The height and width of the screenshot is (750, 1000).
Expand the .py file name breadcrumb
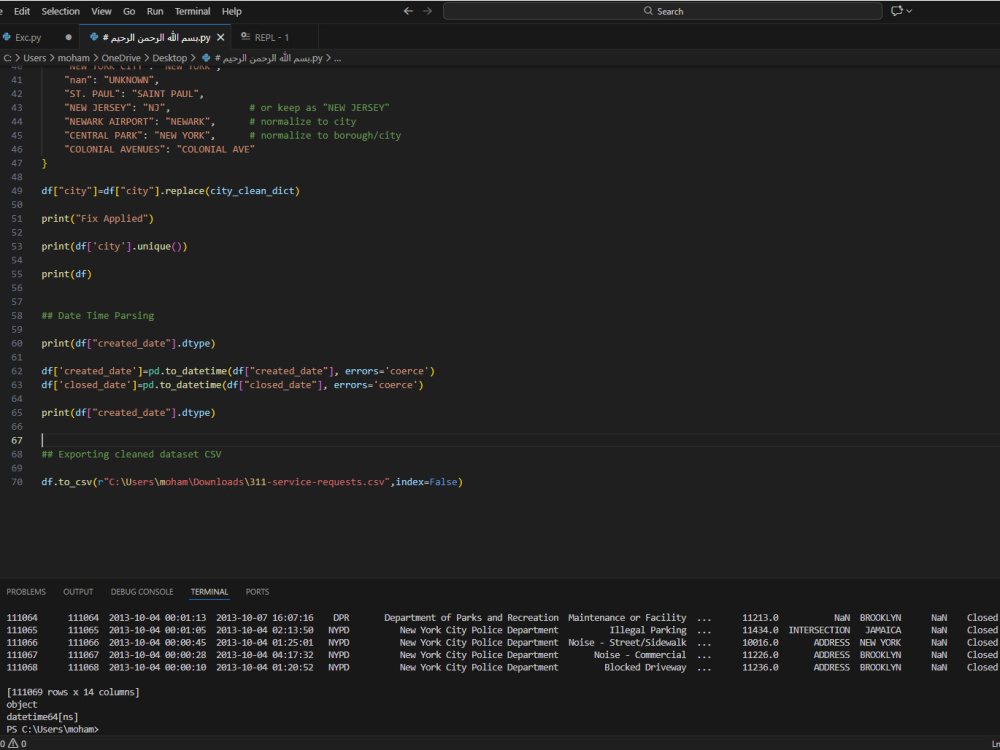click(268, 58)
